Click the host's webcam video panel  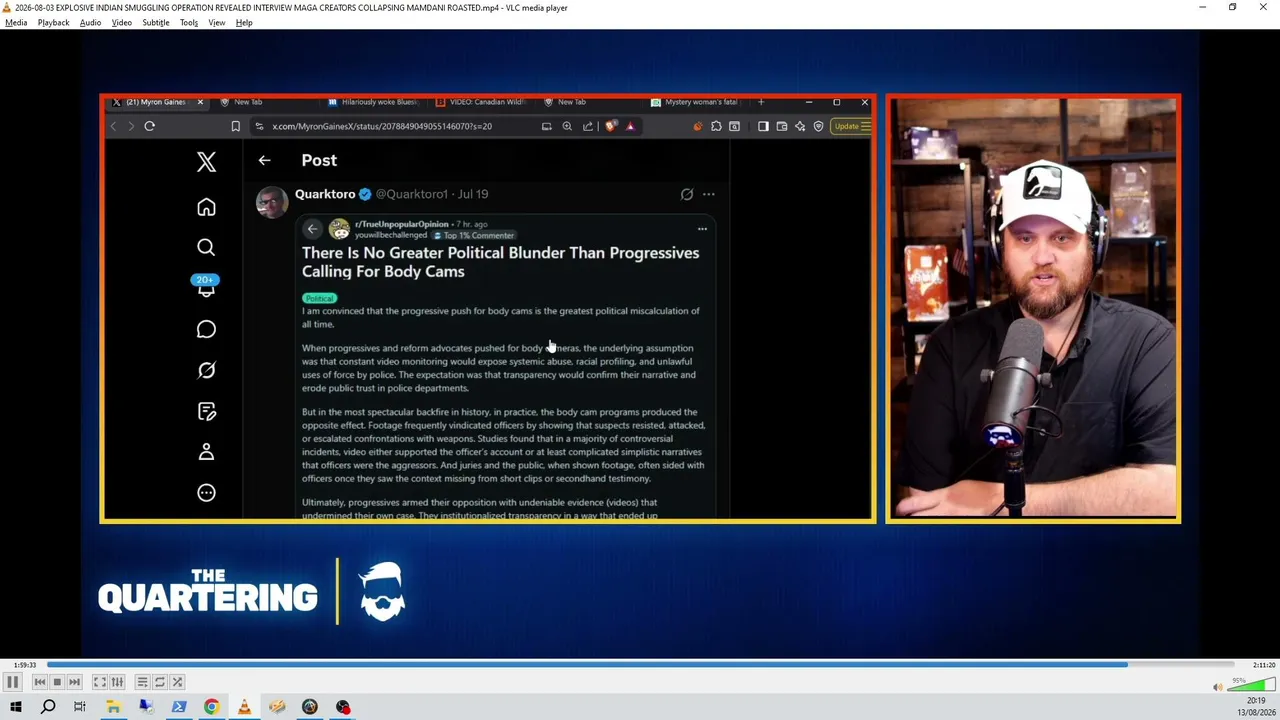pos(1033,308)
